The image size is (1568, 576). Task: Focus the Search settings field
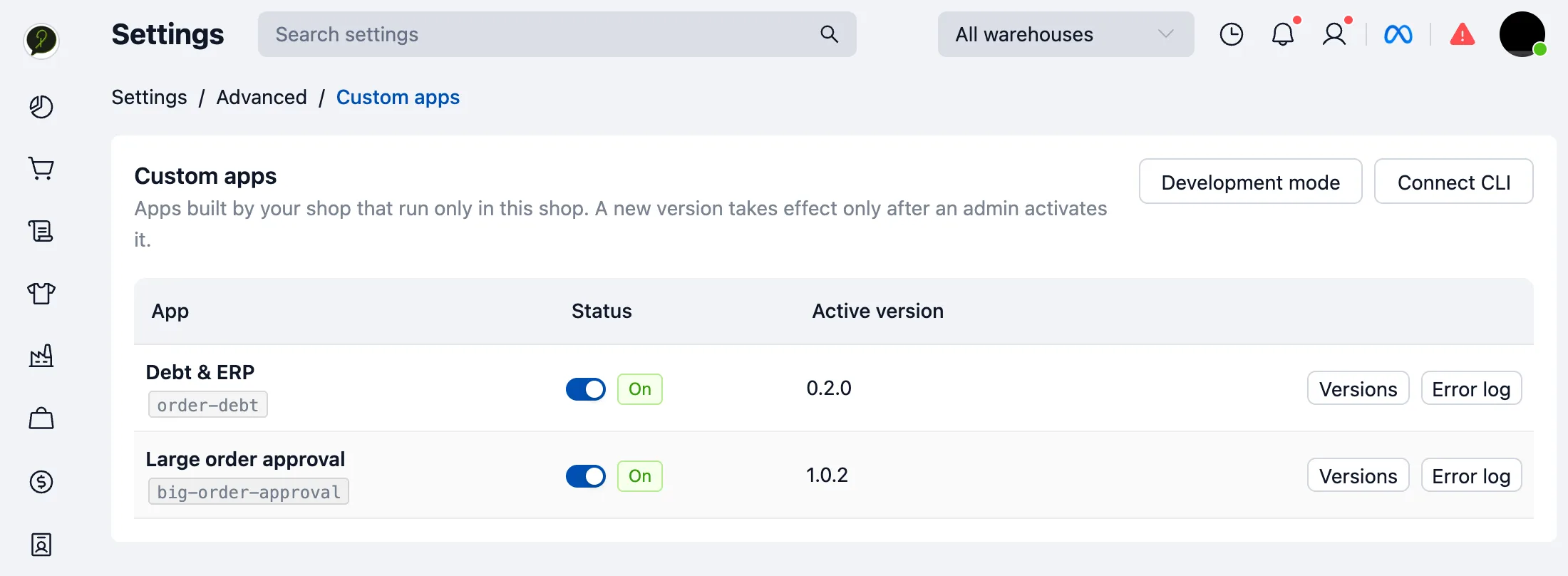pyautogui.click(x=557, y=34)
